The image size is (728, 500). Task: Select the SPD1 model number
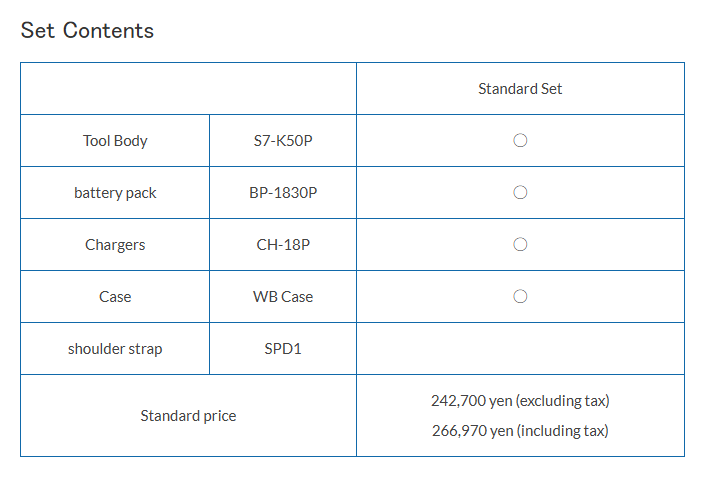coord(283,349)
